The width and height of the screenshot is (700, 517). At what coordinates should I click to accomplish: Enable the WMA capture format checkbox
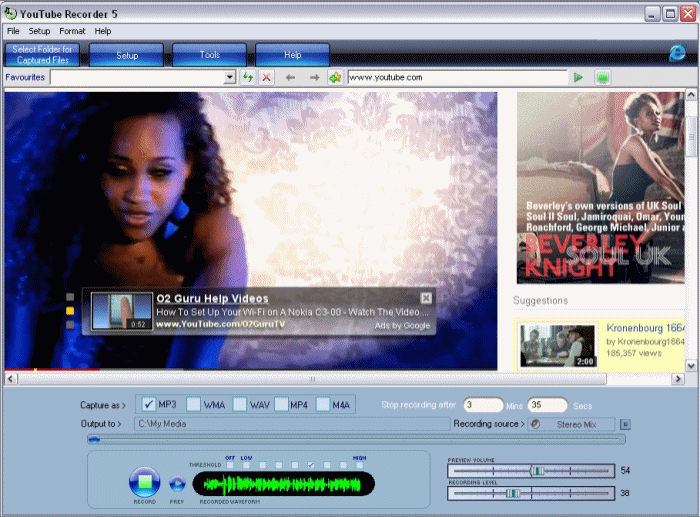193,404
